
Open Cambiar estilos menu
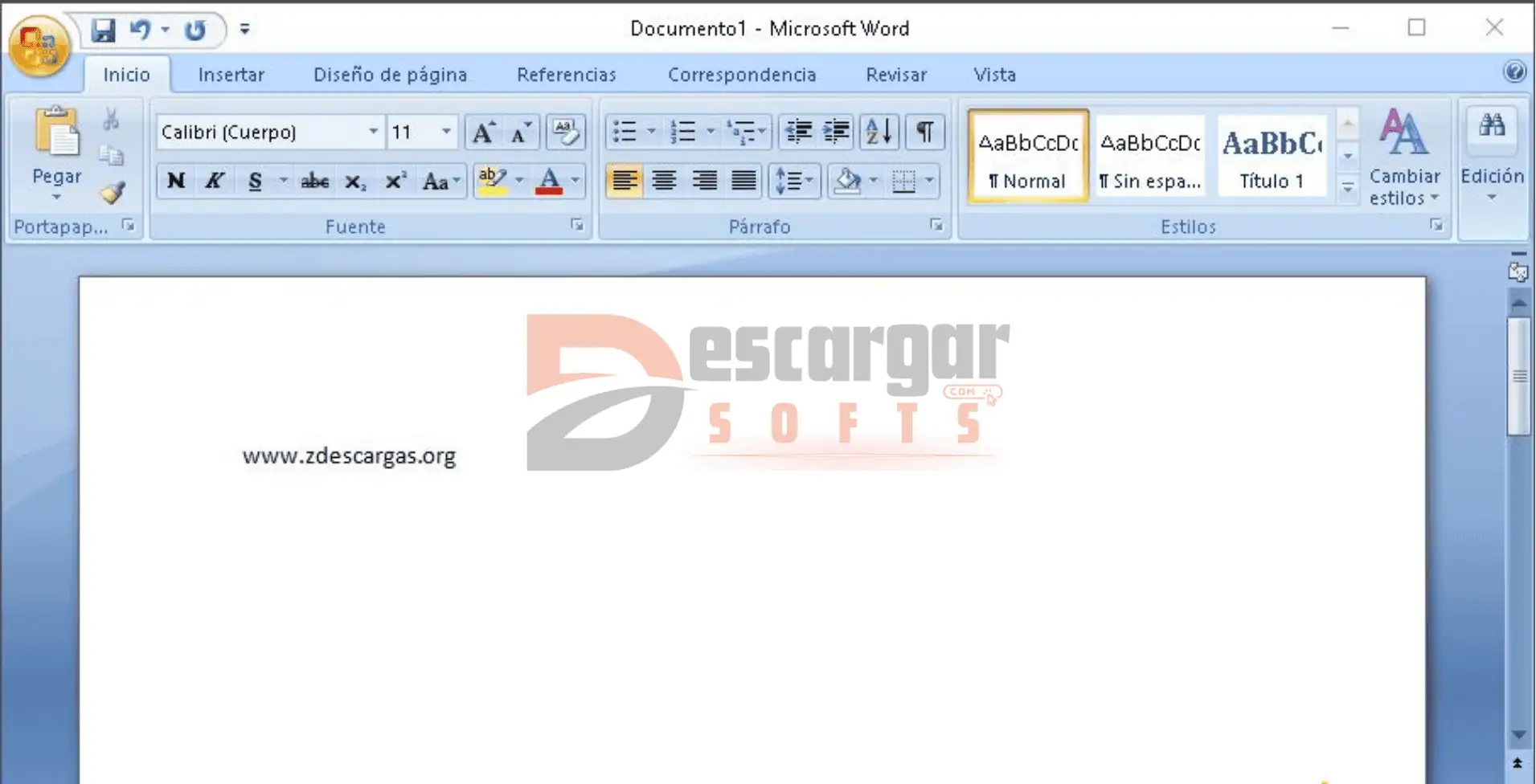pos(1404,157)
